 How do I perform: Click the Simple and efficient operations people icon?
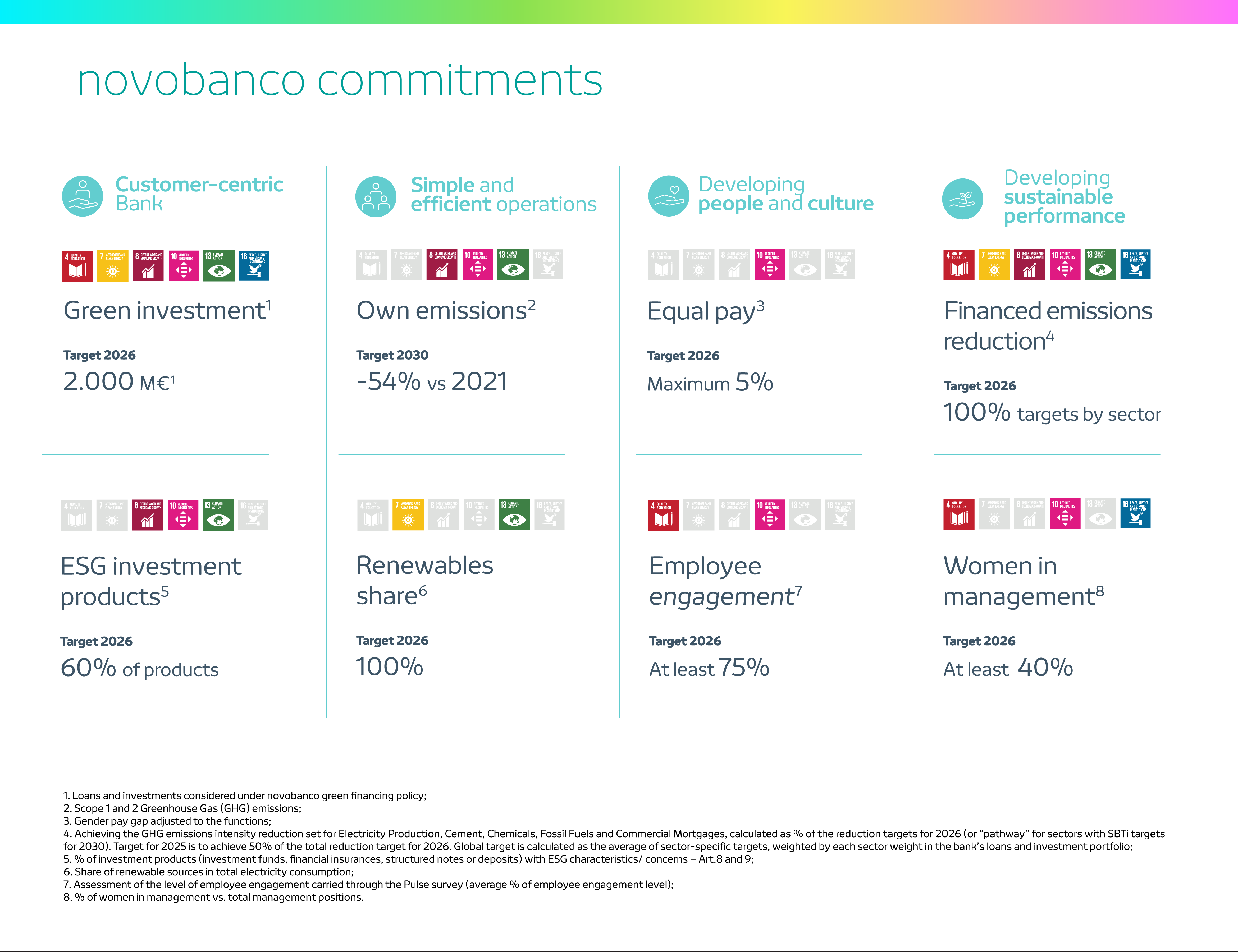pyautogui.click(x=376, y=197)
